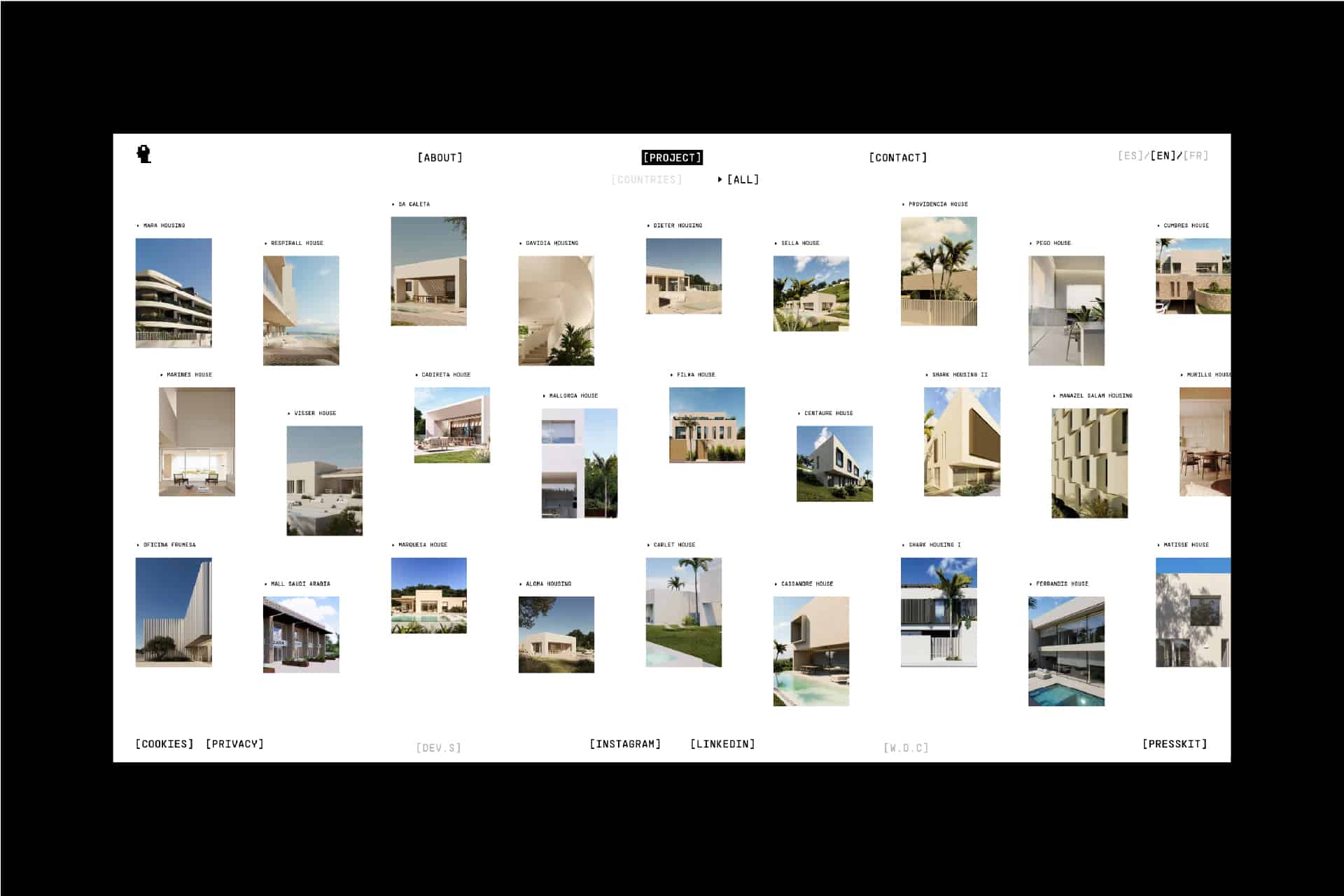Open Mara Housing project thumbnail
1344x896 pixels.
174,293
